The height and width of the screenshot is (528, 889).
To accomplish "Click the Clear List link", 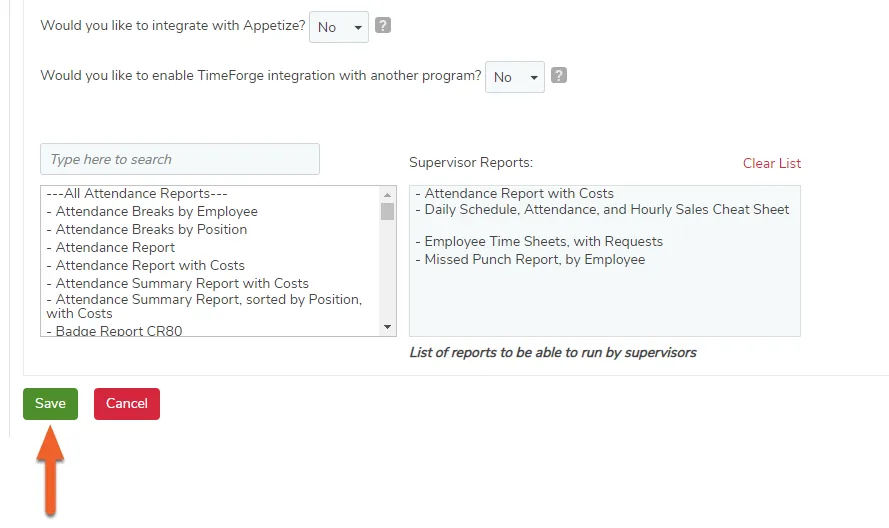I will pos(772,163).
